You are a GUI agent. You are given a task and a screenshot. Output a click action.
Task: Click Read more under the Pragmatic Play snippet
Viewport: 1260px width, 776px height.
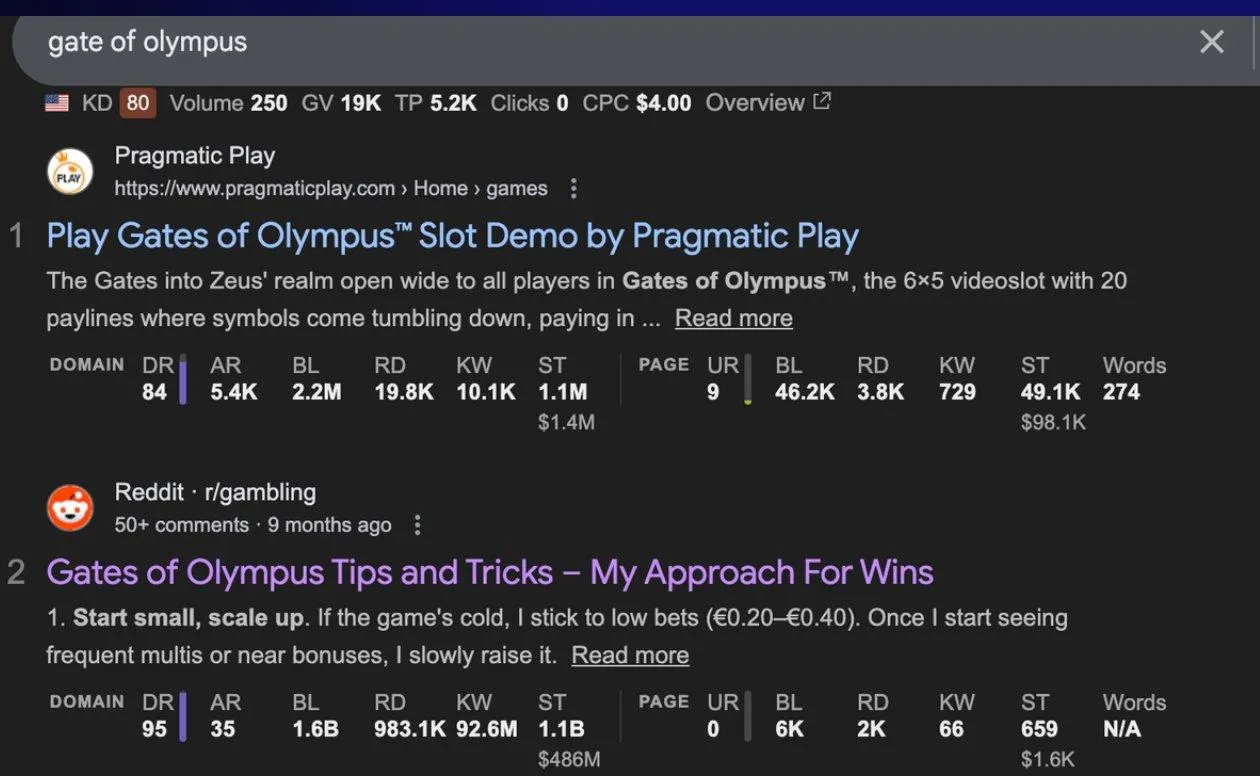pyautogui.click(x=734, y=318)
